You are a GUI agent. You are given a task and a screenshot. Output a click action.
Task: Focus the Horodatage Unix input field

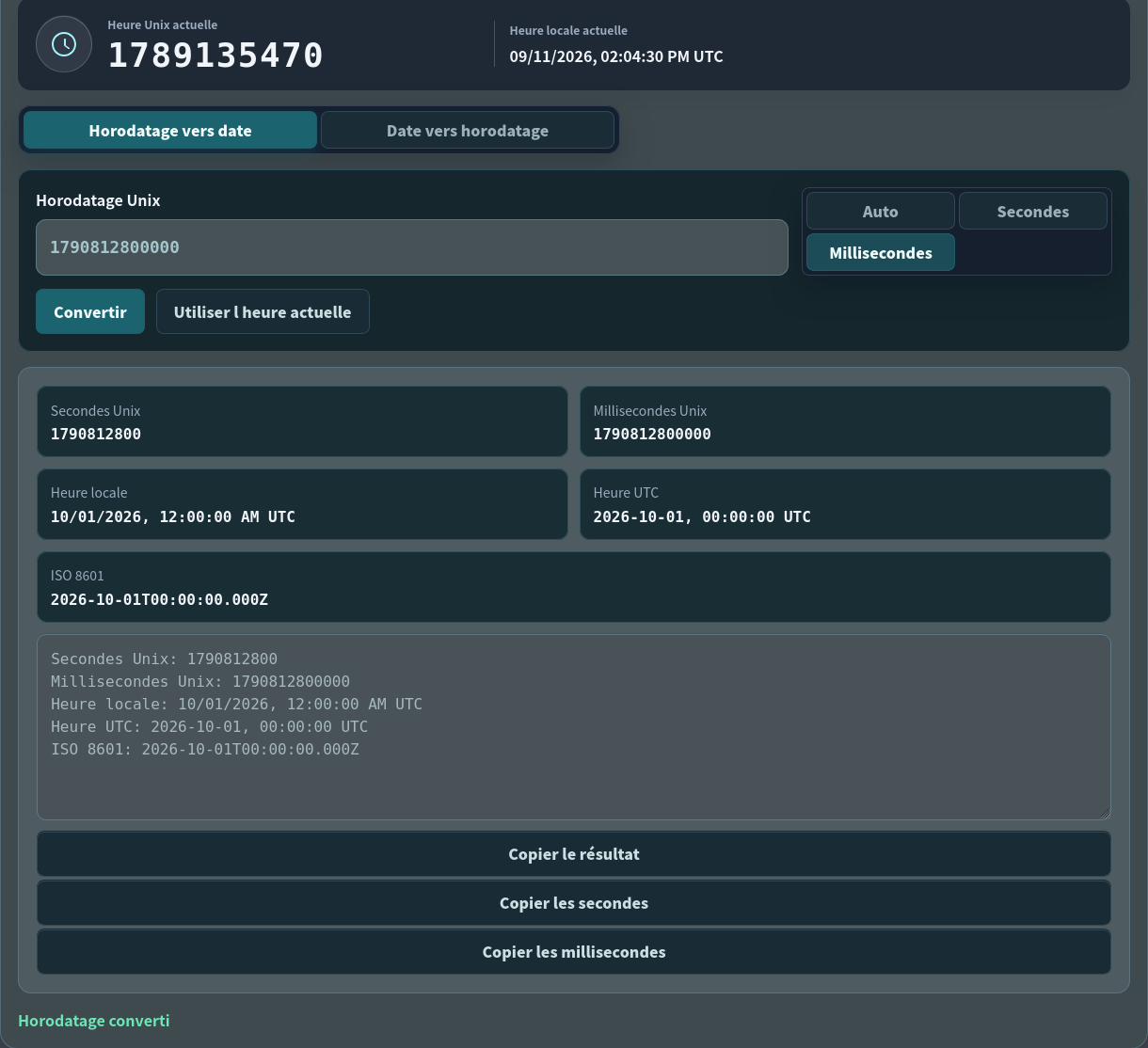pyautogui.click(x=412, y=247)
